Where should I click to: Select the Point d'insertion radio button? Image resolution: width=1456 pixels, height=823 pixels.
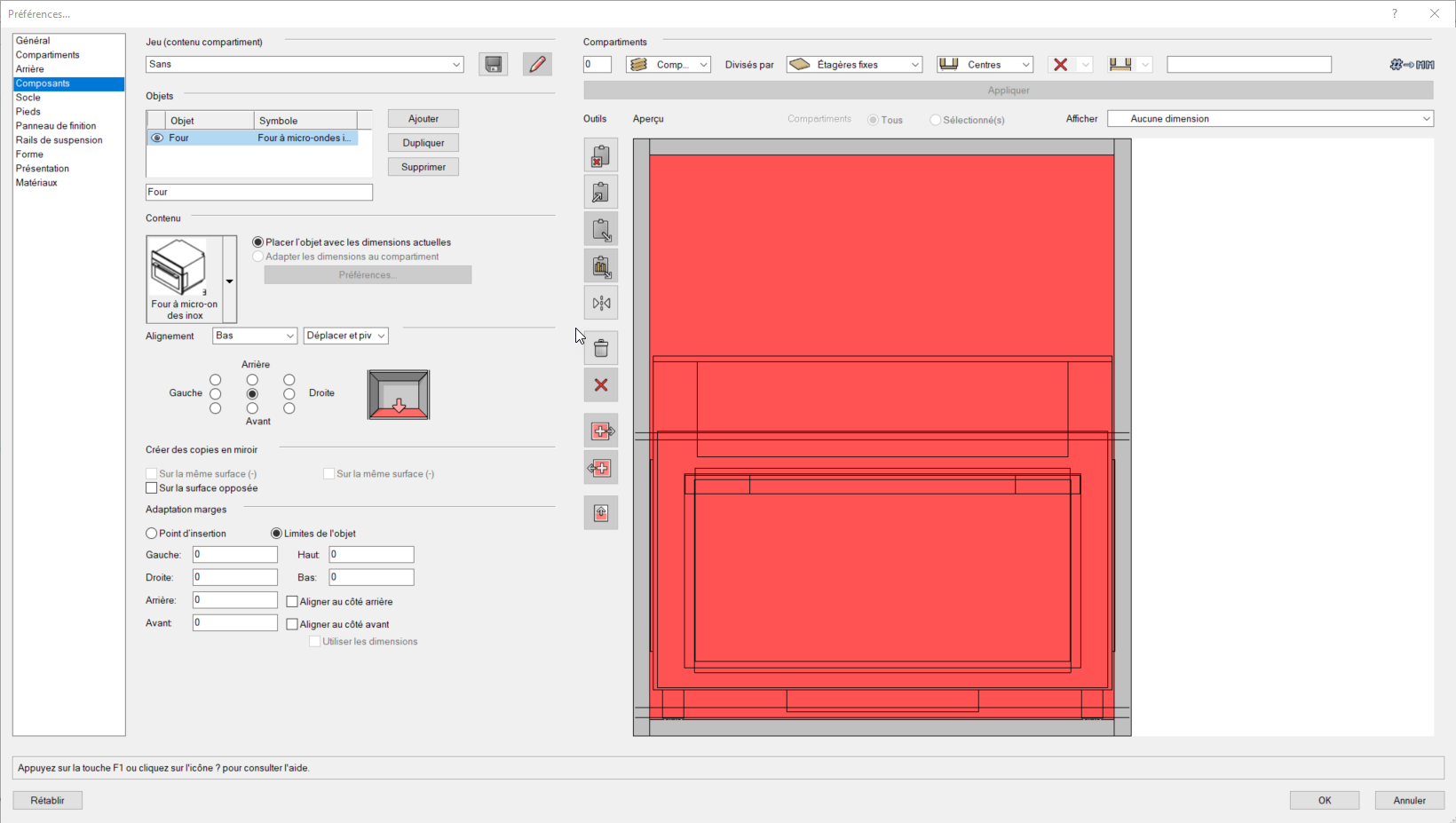coord(151,533)
